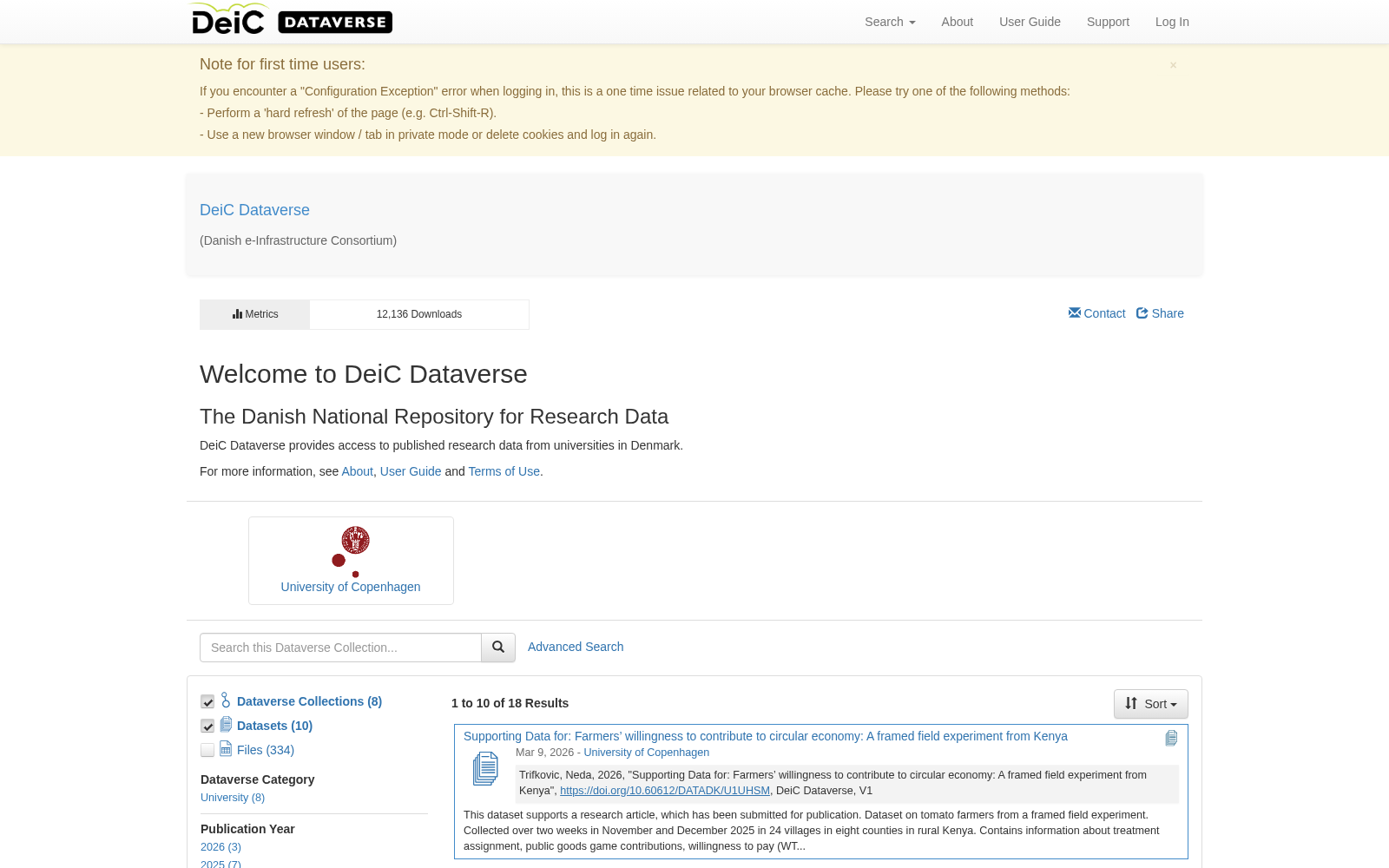This screenshot has height=868, width=1389.
Task: Open the Terms of Use link
Action: pos(504,471)
